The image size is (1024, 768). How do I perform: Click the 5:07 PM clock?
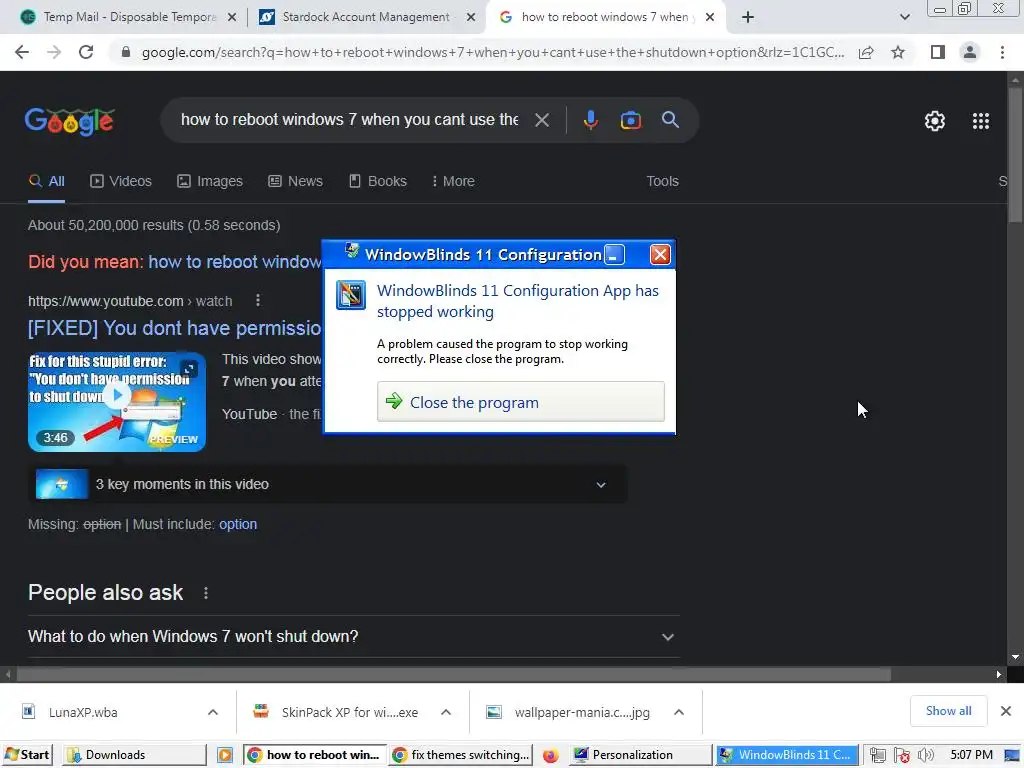coord(971,754)
